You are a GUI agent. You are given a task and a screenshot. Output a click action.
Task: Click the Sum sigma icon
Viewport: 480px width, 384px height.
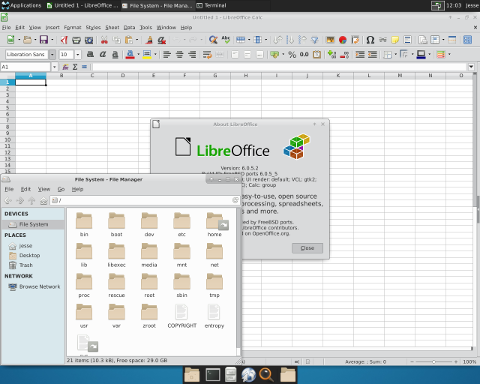(x=75, y=67)
